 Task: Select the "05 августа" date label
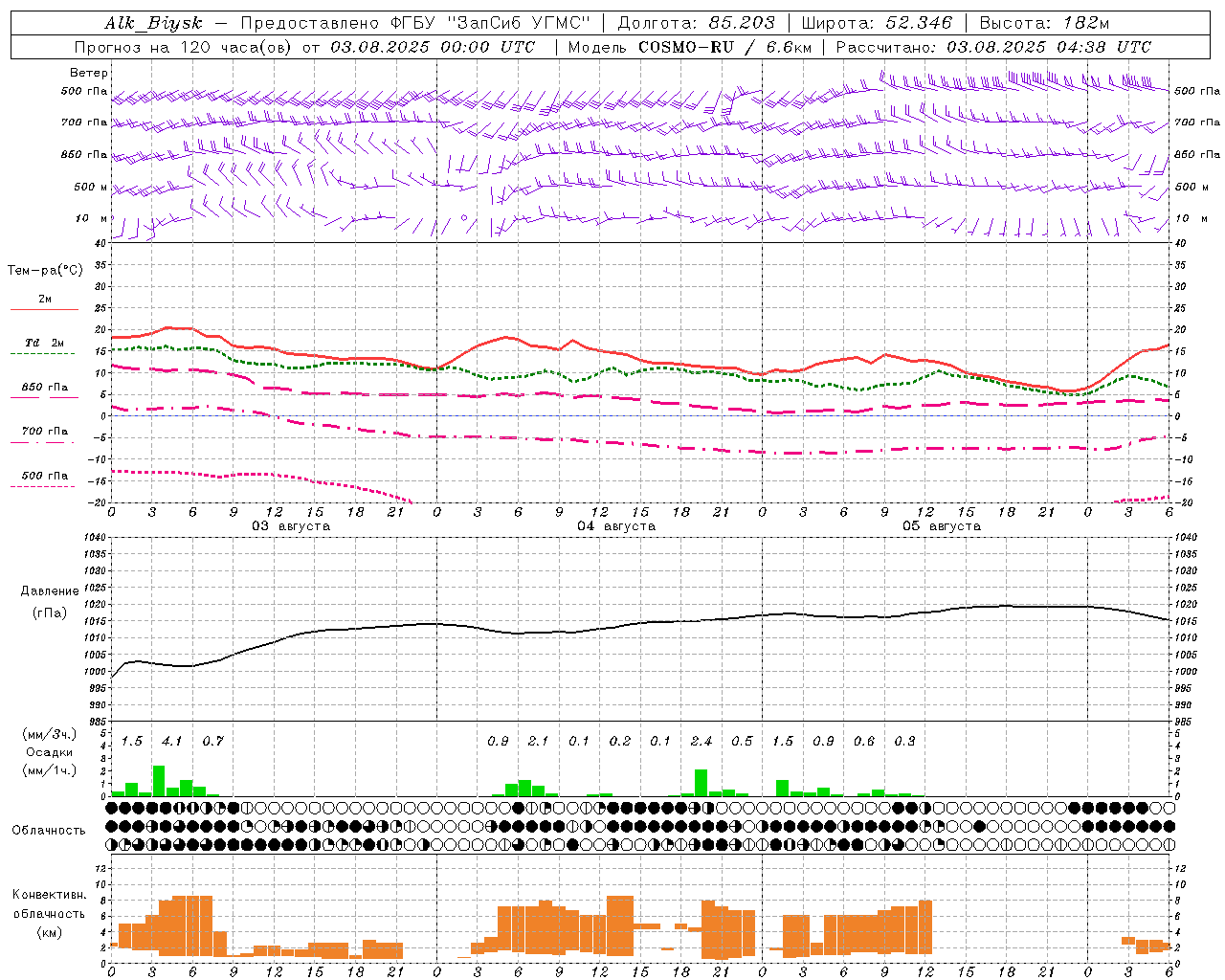click(x=942, y=526)
